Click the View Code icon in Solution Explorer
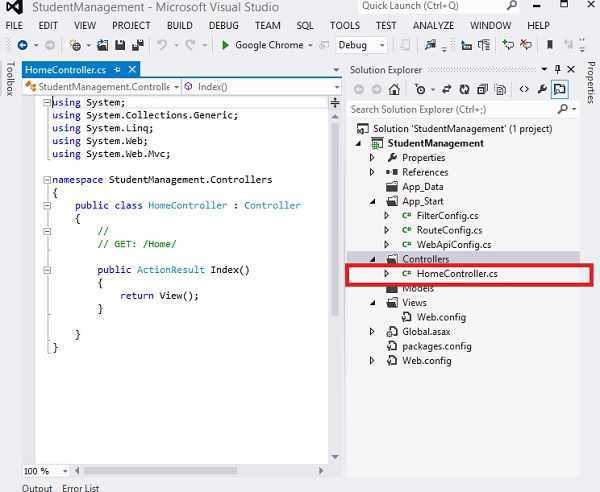The image size is (600, 492). click(x=523, y=89)
